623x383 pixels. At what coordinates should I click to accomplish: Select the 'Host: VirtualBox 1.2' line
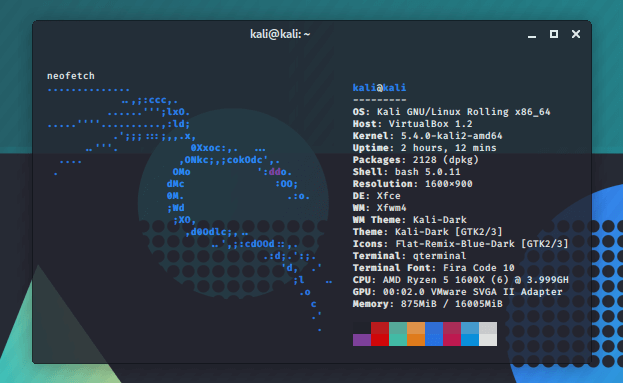[x=412, y=124]
